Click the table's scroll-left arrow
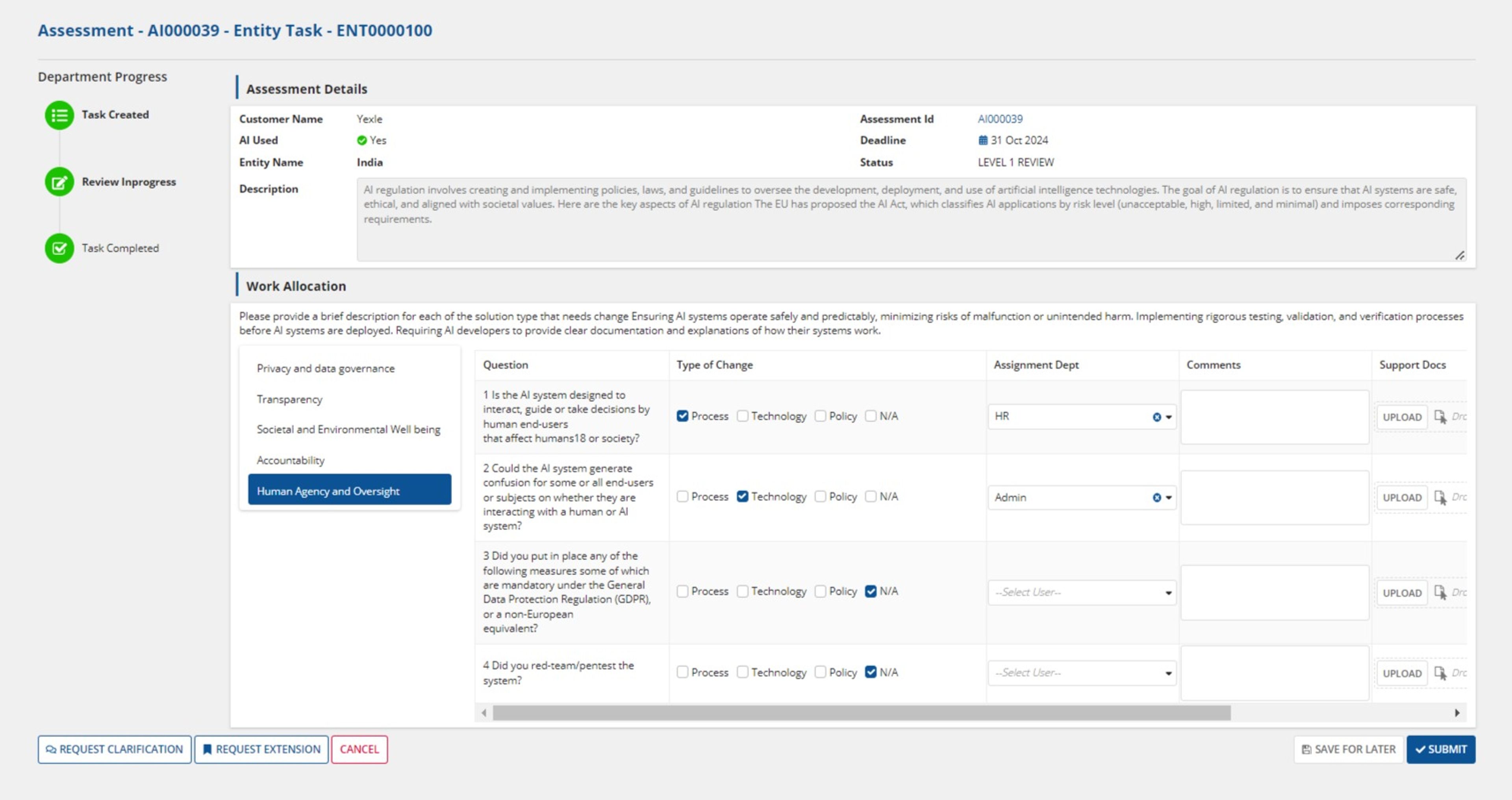The height and width of the screenshot is (800, 1512). [x=484, y=713]
